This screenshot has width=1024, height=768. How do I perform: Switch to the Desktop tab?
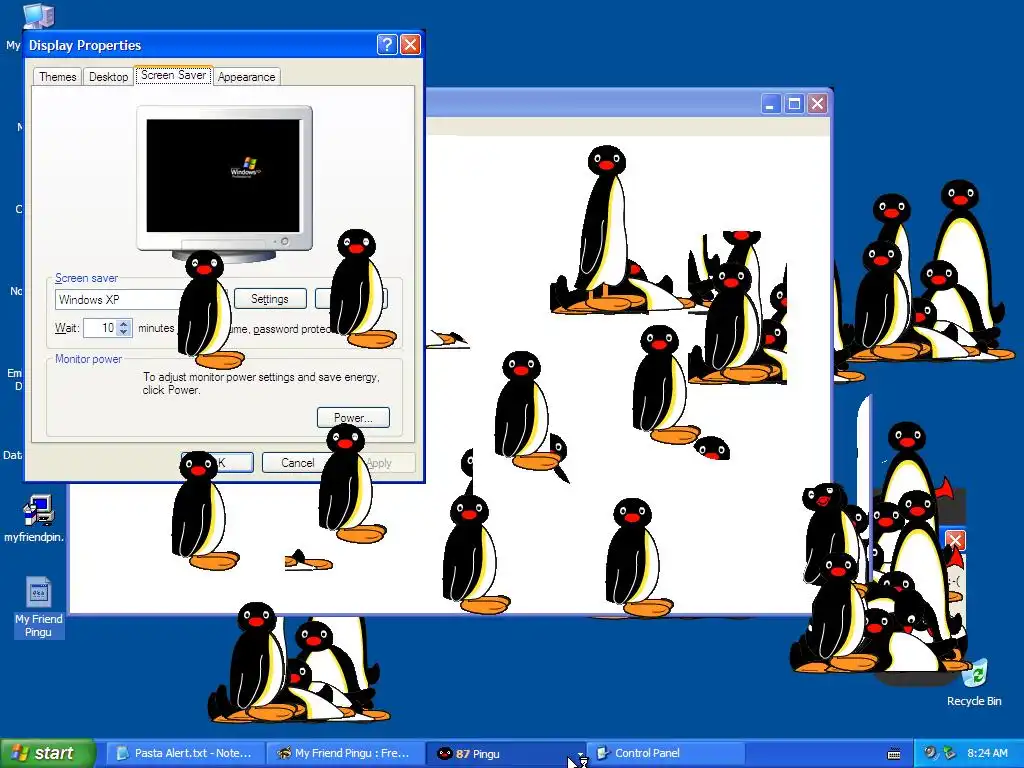(108, 77)
